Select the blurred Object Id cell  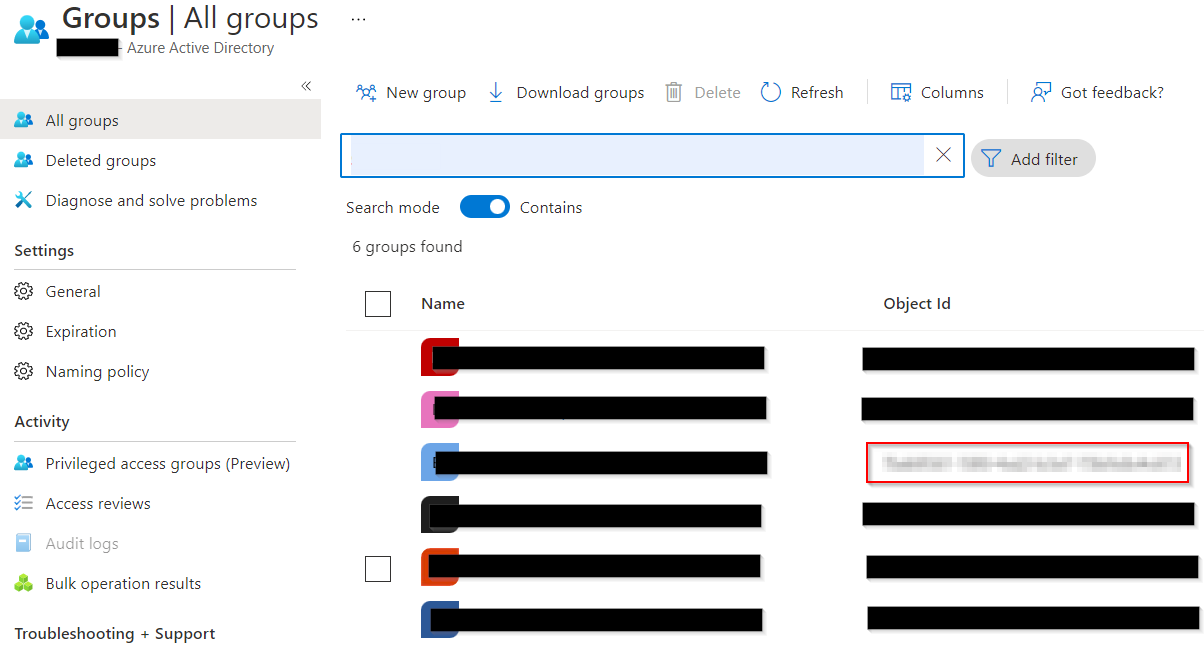[x=1028, y=462]
